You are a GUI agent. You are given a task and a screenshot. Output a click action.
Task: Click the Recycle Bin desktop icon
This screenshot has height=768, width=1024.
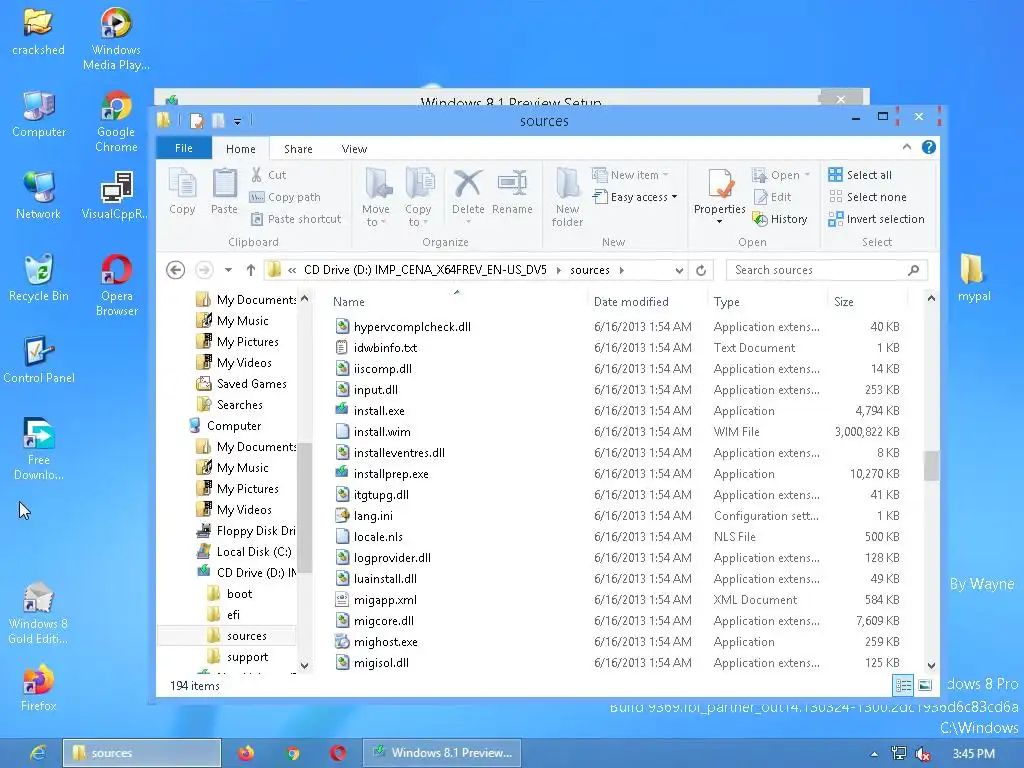[39, 279]
